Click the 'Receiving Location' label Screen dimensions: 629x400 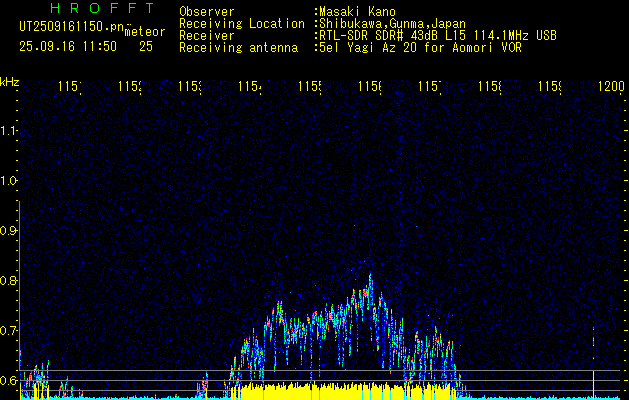242,24
